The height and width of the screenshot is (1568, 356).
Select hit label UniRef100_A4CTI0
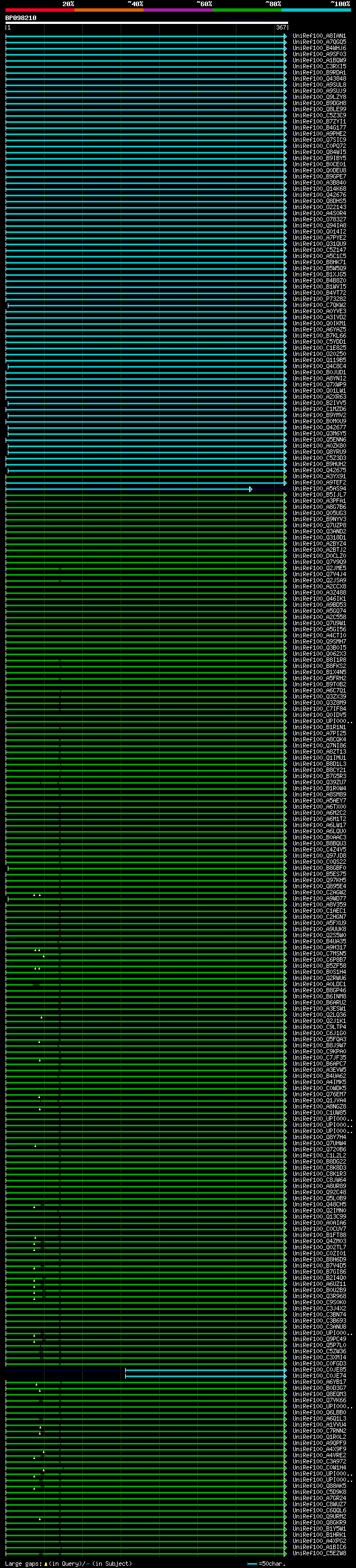(319, 635)
